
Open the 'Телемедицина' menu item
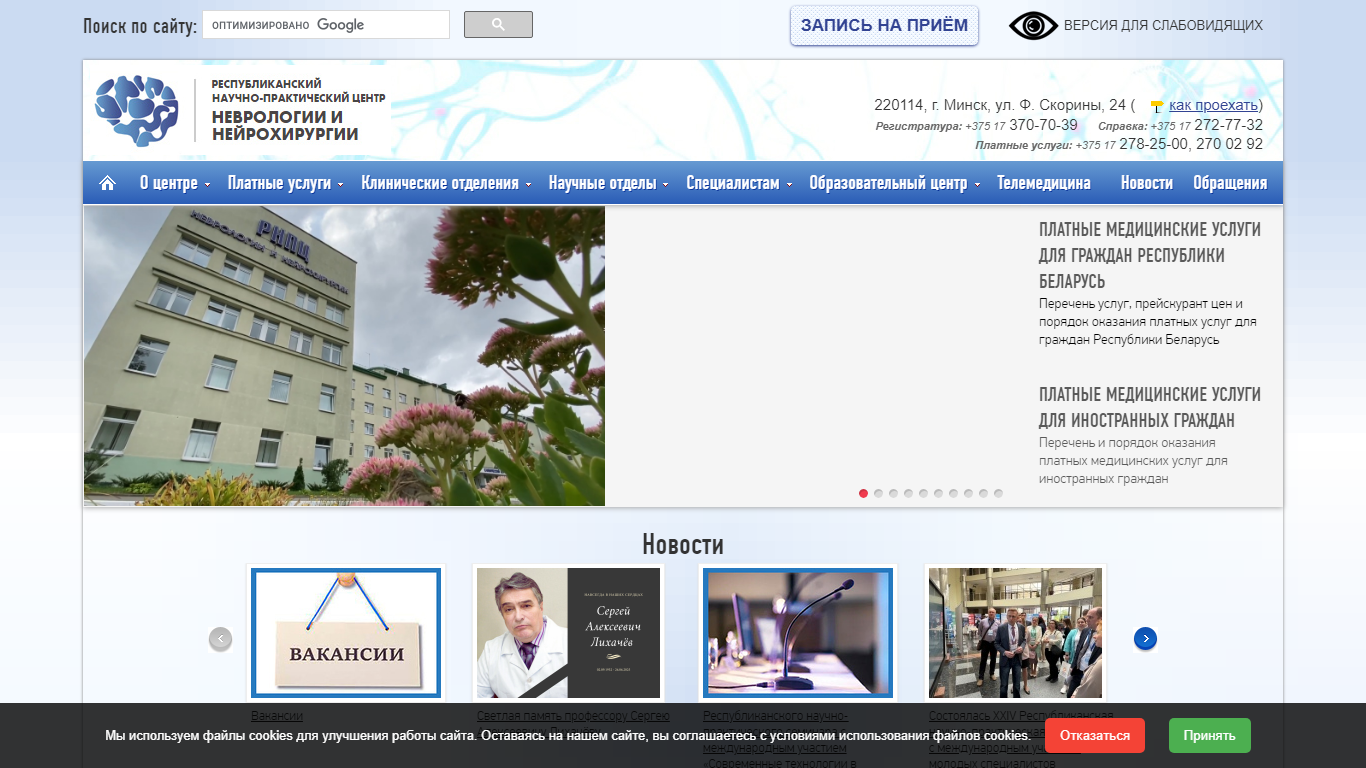1044,183
